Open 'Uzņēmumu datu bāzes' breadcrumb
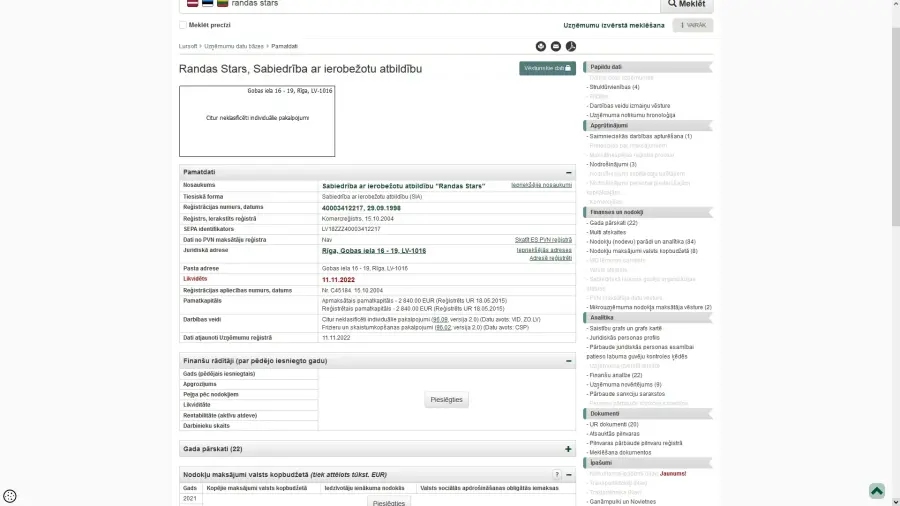 point(234,46)
